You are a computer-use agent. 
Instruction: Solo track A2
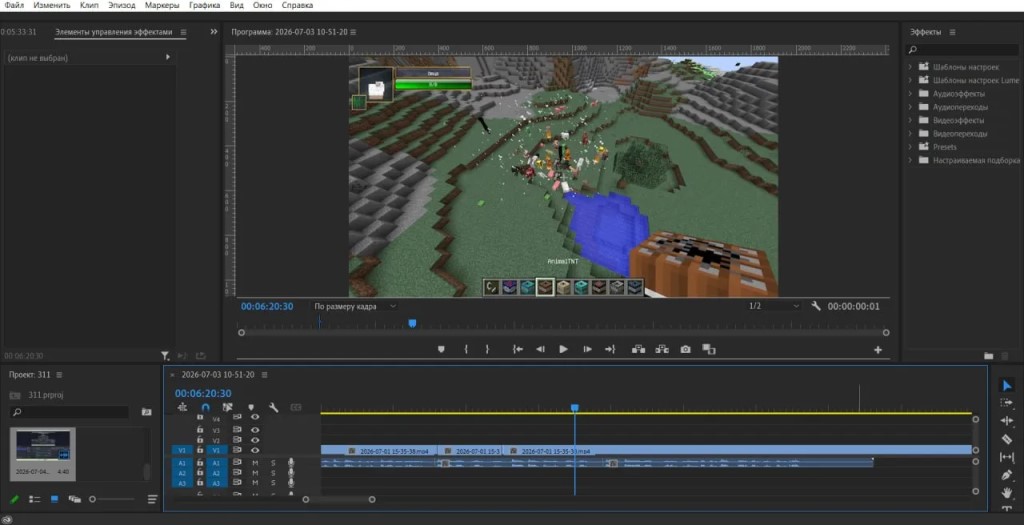(273, 473)
